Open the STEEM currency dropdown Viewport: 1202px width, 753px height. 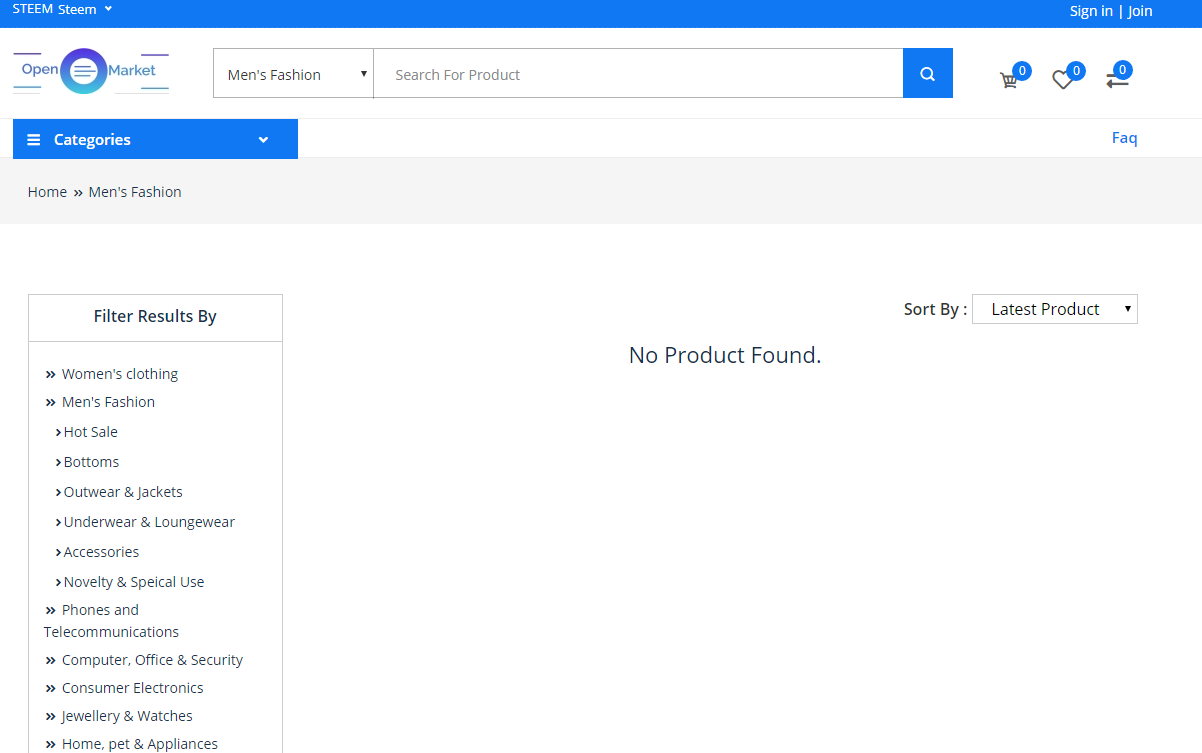click(62, 9)
